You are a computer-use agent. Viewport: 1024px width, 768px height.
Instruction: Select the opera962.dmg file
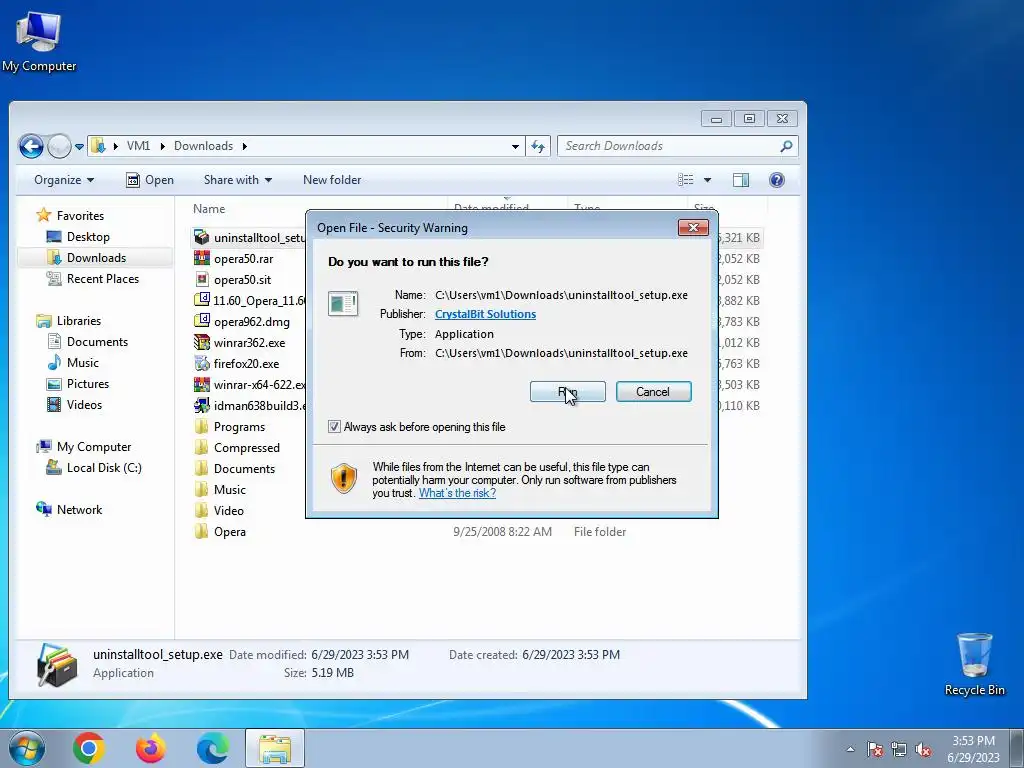[251, 321]
